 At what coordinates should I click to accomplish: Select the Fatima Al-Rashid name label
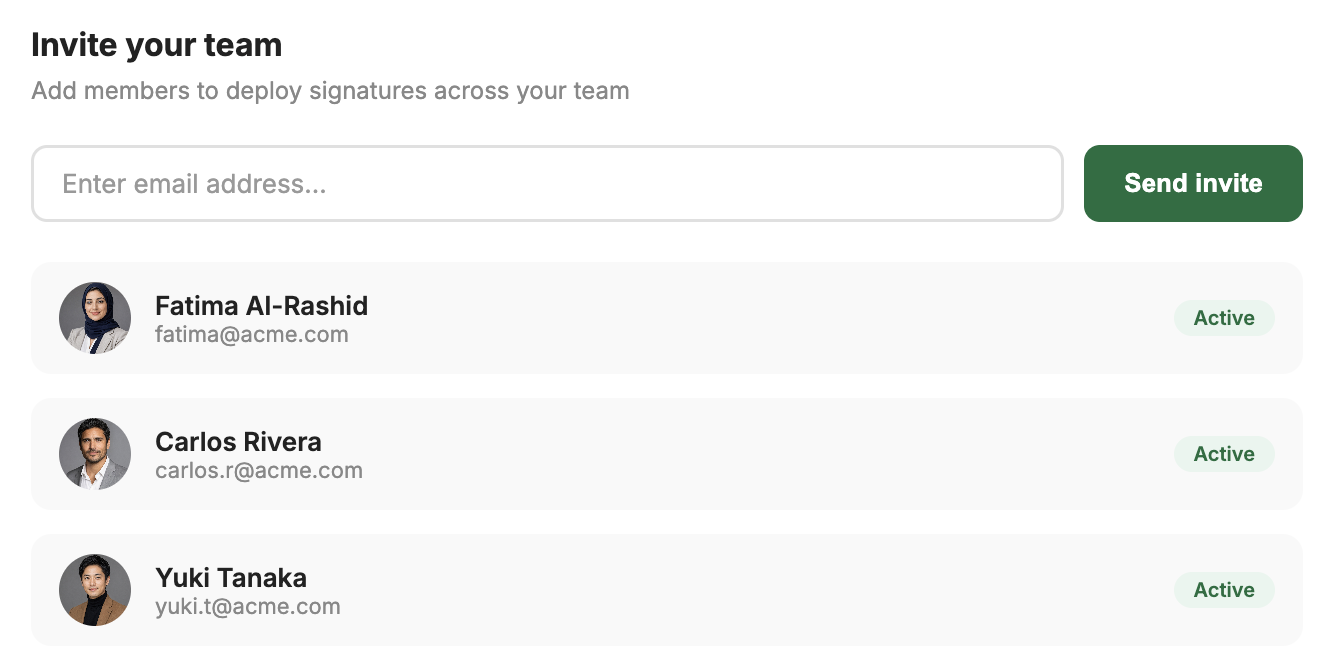point(261,305)
